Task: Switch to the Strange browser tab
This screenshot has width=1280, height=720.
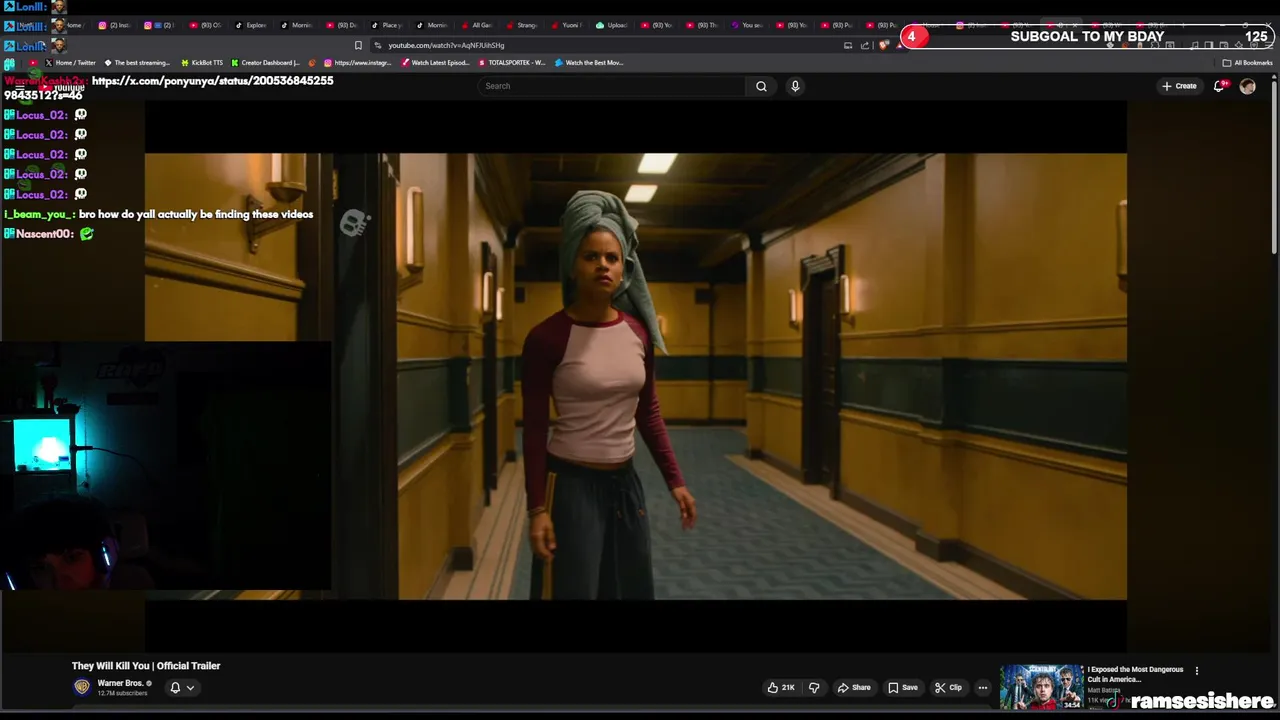Action: coord(522,25)
